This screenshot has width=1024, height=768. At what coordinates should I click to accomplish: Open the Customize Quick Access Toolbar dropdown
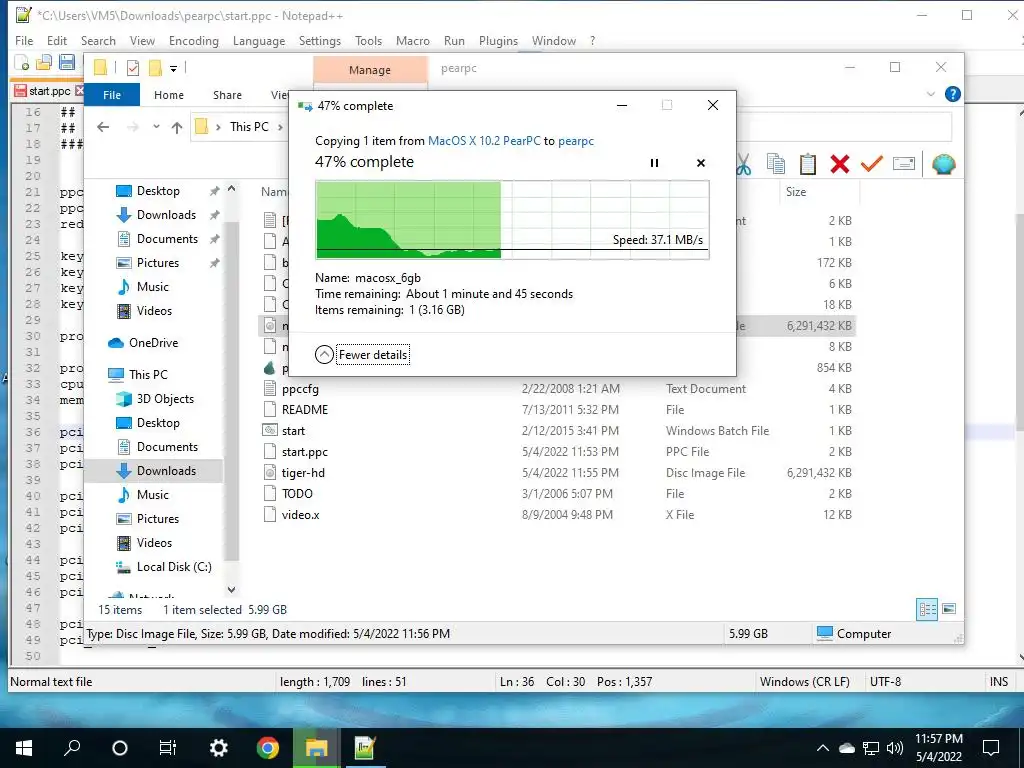click(x=173, y=69)
